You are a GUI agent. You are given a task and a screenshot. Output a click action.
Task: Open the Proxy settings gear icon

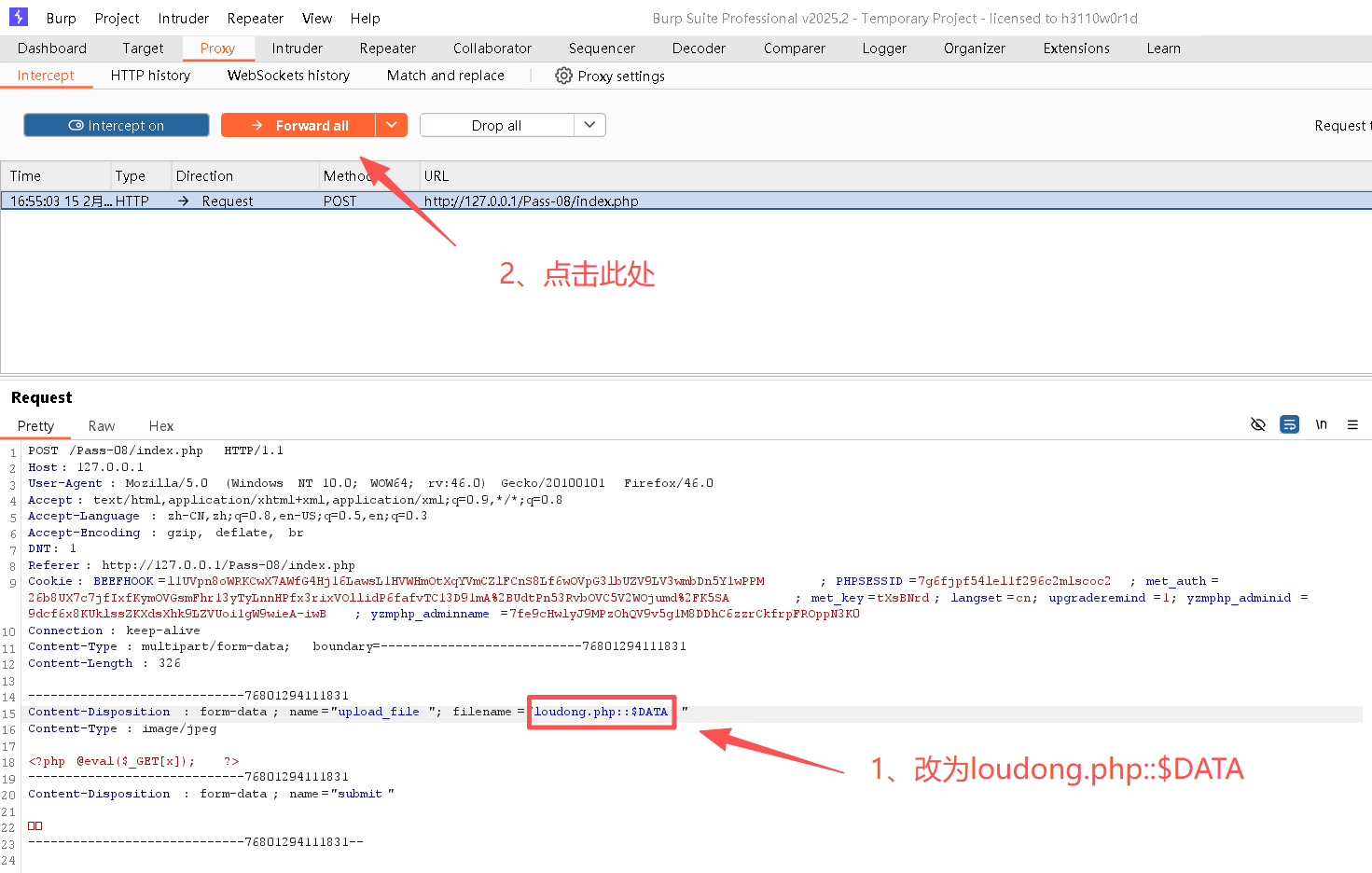pos(563,76)
